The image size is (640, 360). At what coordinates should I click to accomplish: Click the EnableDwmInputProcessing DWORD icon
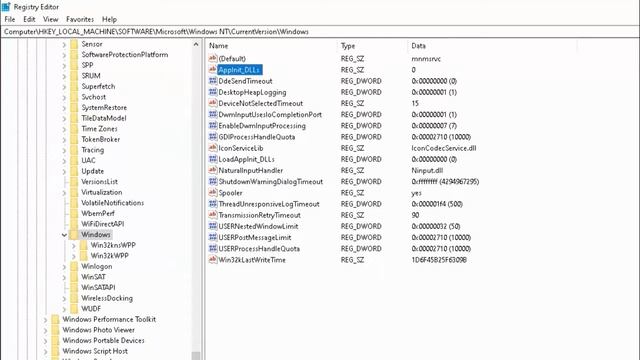(213, 125)
